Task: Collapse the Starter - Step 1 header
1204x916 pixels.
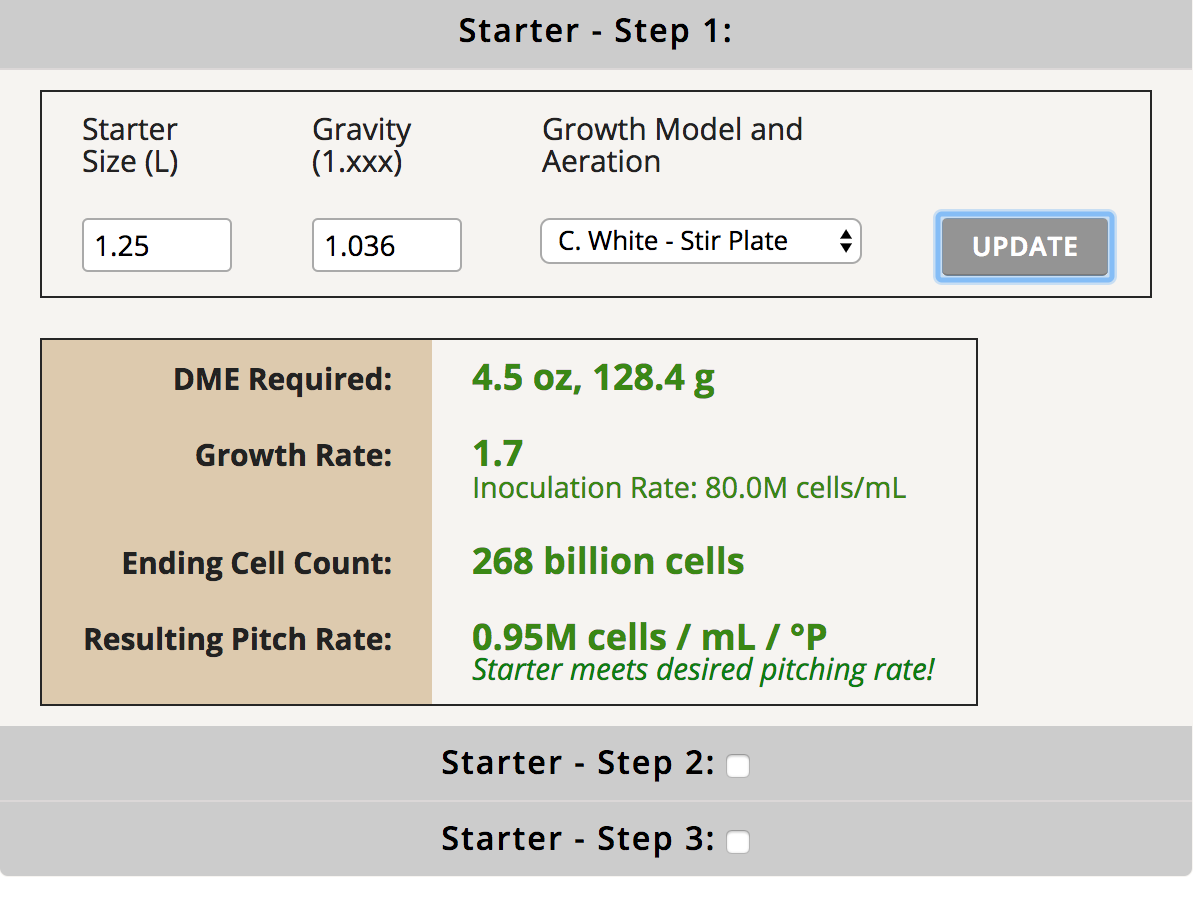Action: click(596, 31)
